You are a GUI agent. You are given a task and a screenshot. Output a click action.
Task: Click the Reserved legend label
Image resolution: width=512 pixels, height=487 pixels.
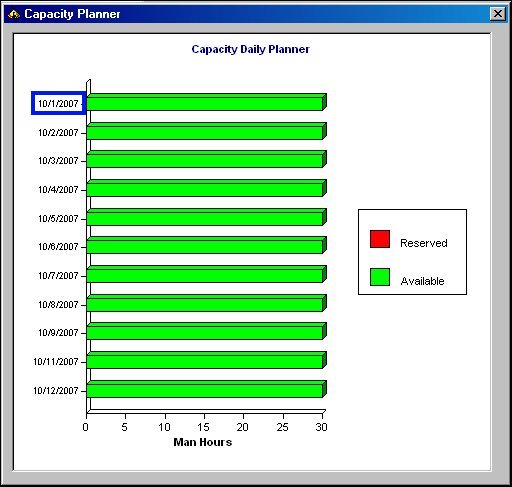tap(424, 243)
